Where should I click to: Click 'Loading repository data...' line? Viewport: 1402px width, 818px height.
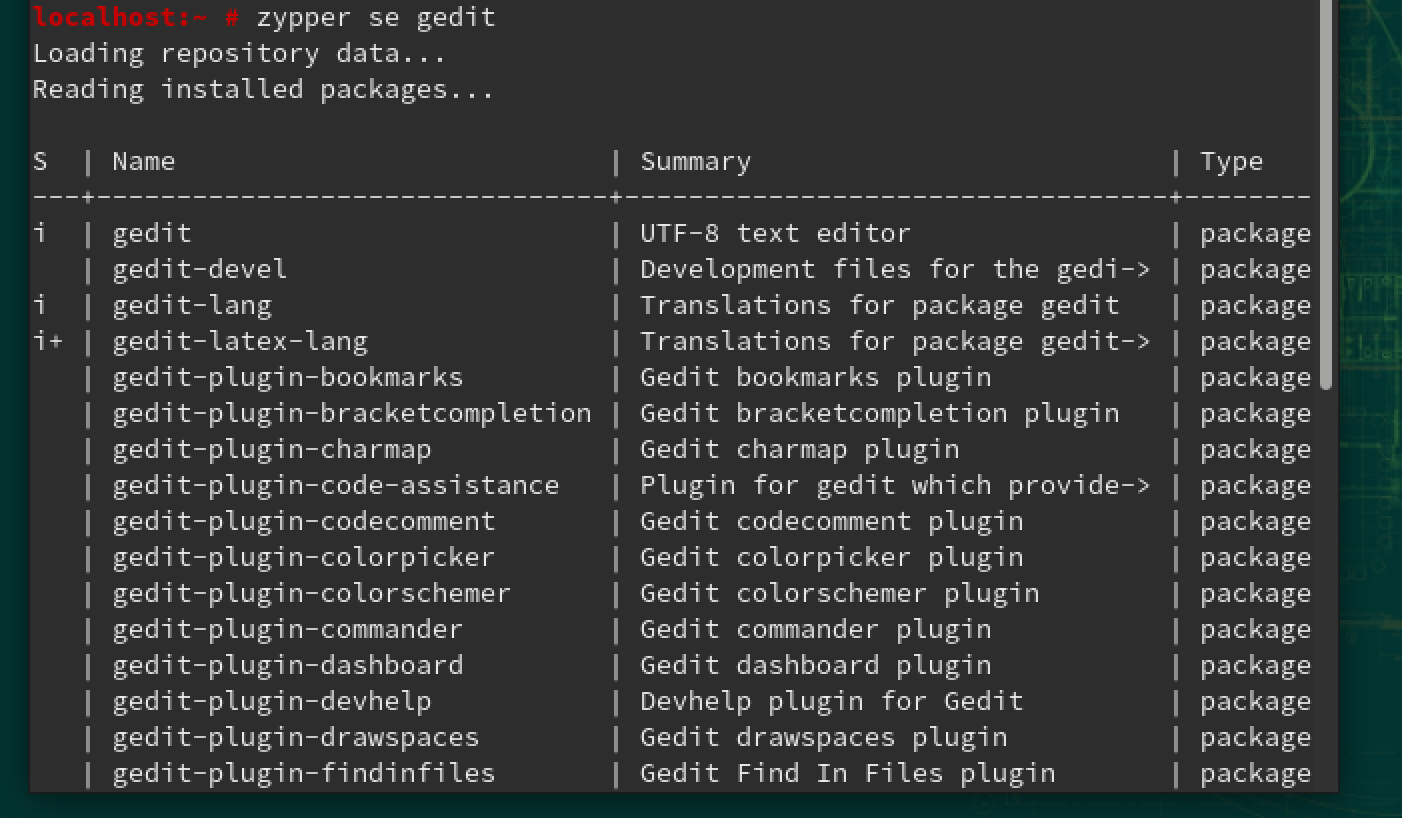coord(240,54)
